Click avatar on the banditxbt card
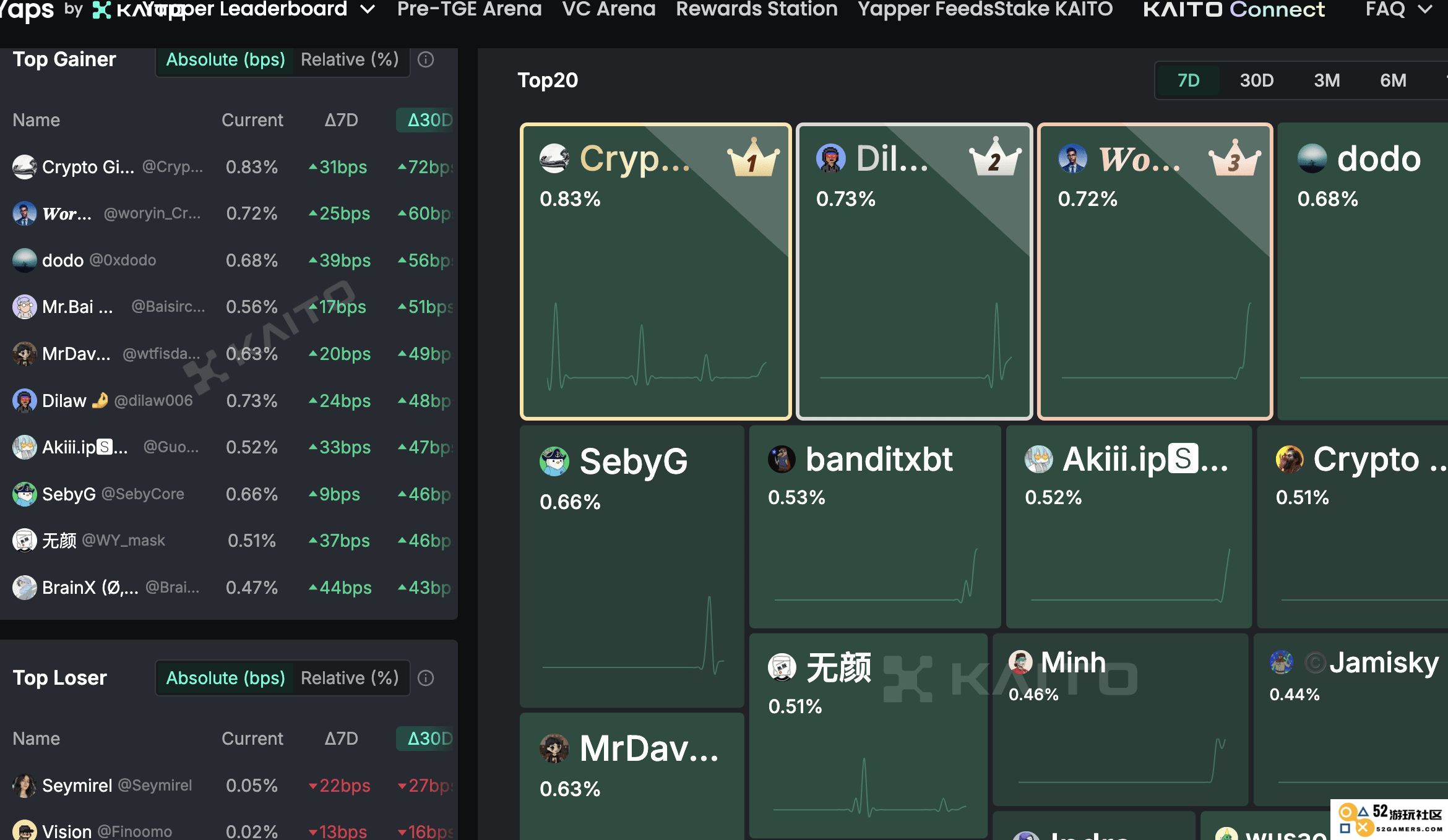The image size is (1448, 840). coord(782,460)
